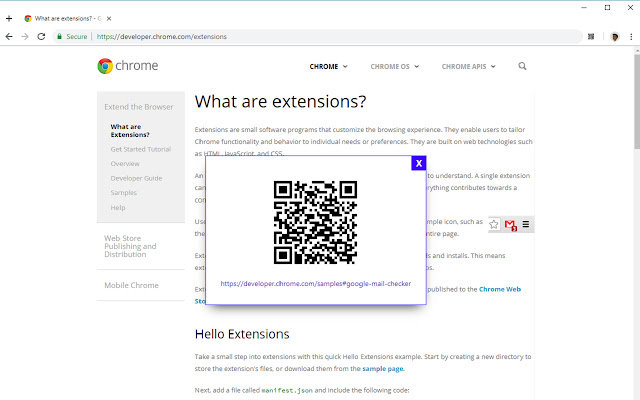
Task: Open the google-mail-checker samples URL link
Action: point(316,284)
